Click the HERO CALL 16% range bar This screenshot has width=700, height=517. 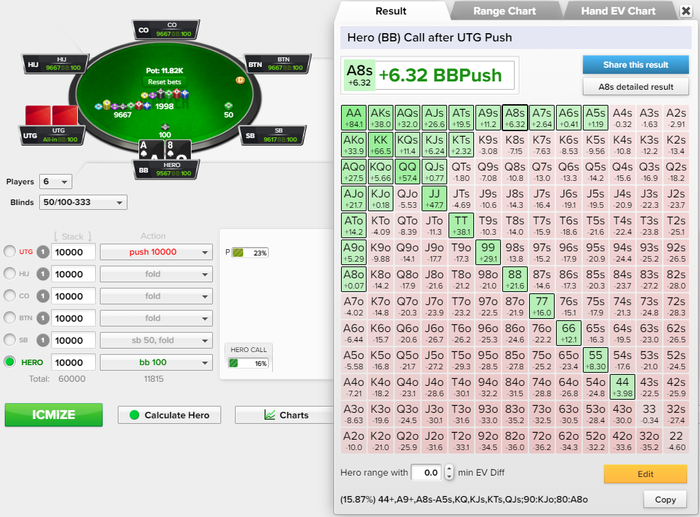tap(249, 363)
